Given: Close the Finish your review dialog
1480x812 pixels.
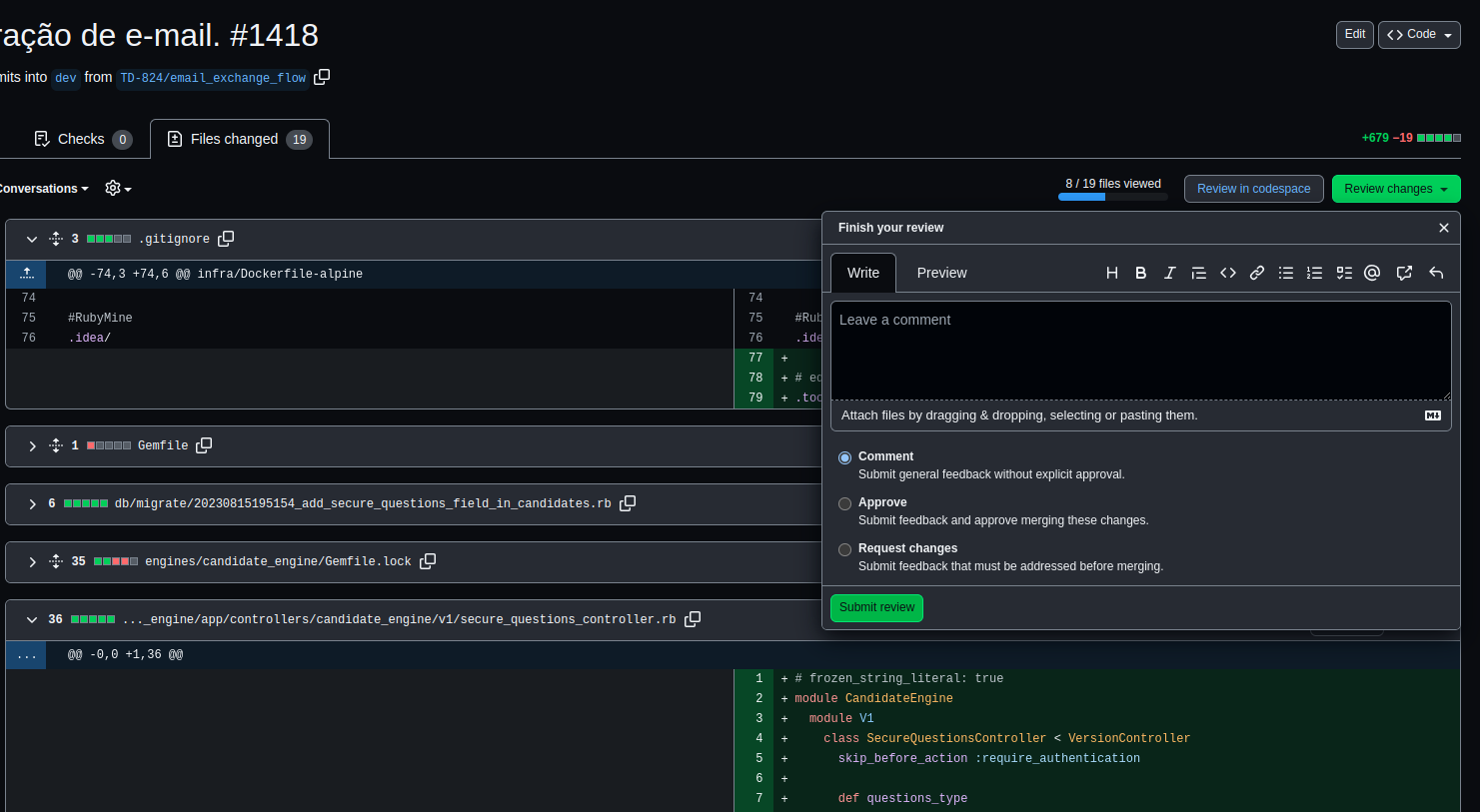Looking at the screenshot, I should (x=1444, y=228).
